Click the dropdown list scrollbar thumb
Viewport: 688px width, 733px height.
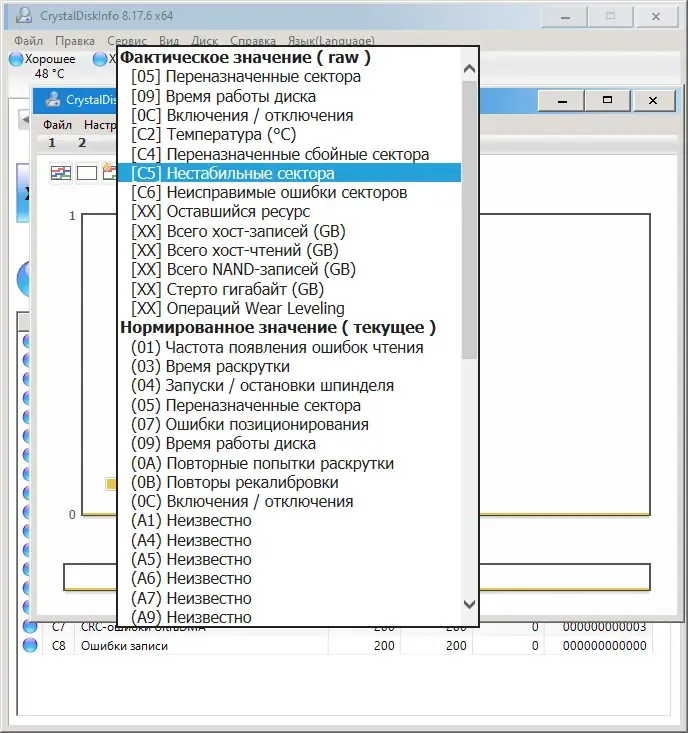[x=469, y=220]
